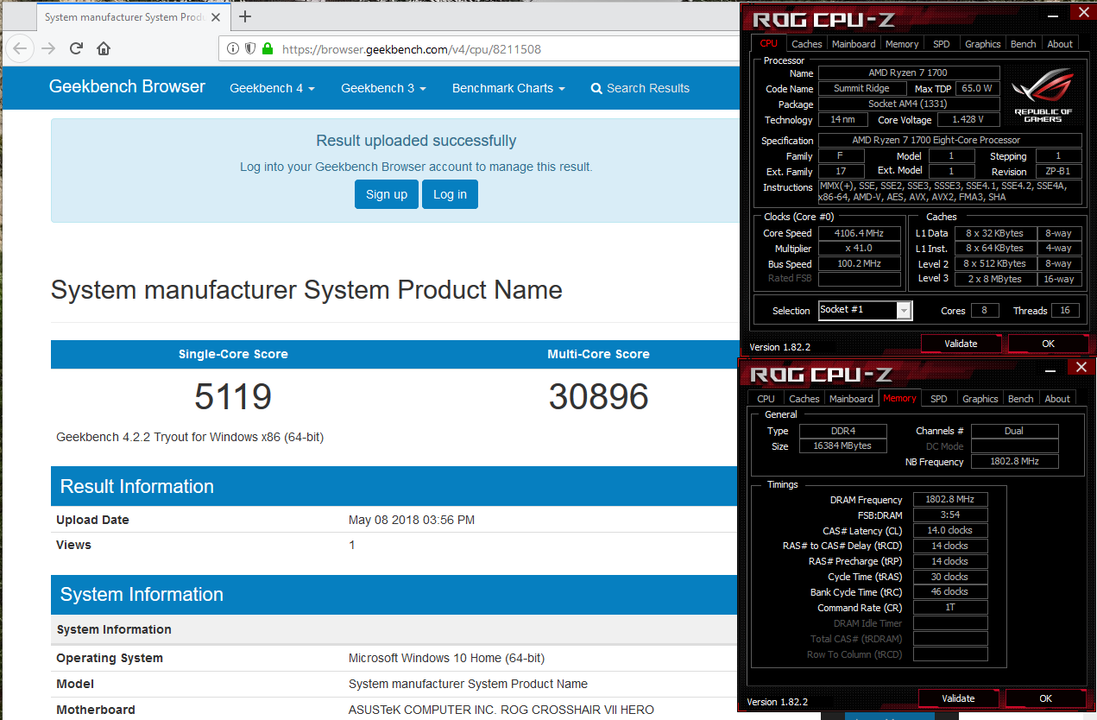
Task: Open the Socket #1 selection dropdown
Action: 904,310
